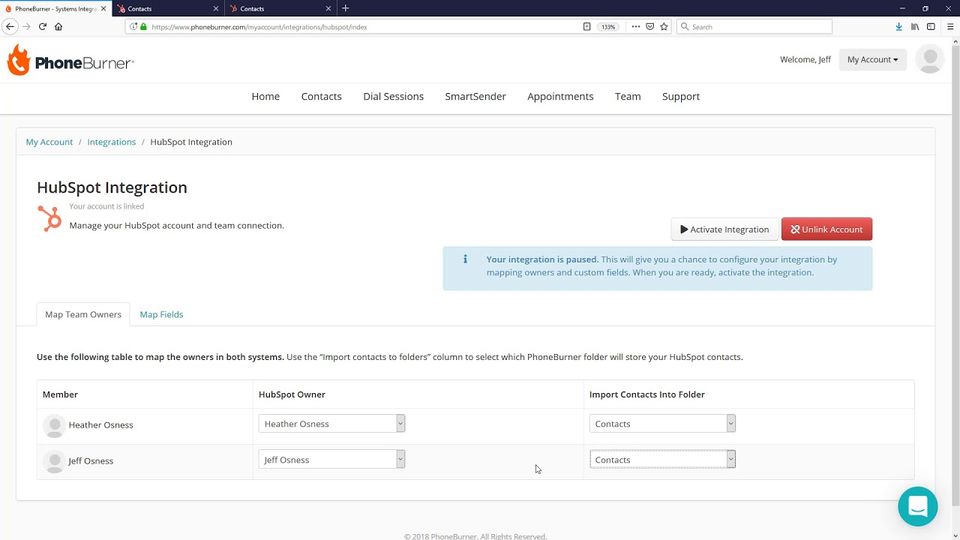Reset the 133% zoom level indicator
Image resolution: width=960 pixels, height=540 pixels.
point(608,27)
